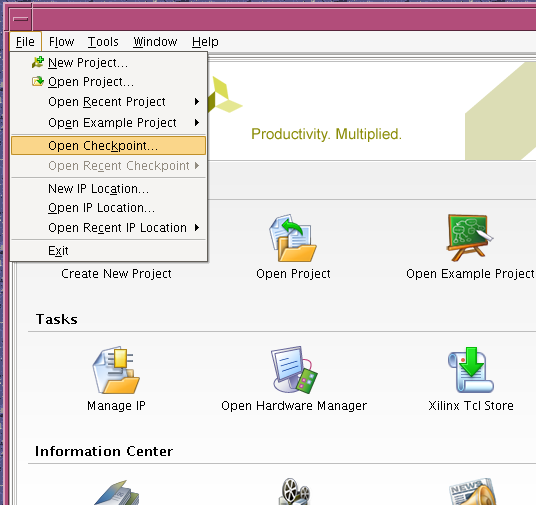The image size is (536, 505).
Task: Open the Tools menu
Action: [103, 42]
